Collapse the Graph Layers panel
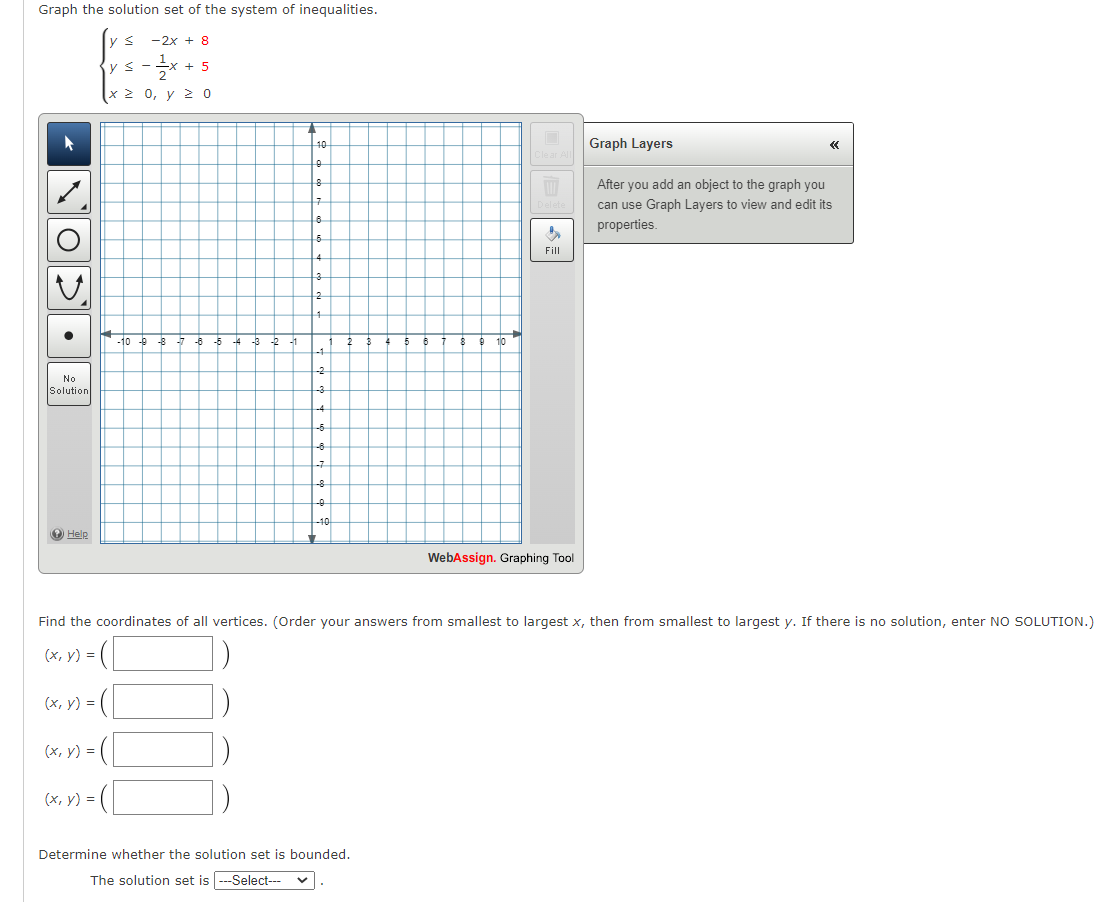1117x902 pixels. click(834, 145)
